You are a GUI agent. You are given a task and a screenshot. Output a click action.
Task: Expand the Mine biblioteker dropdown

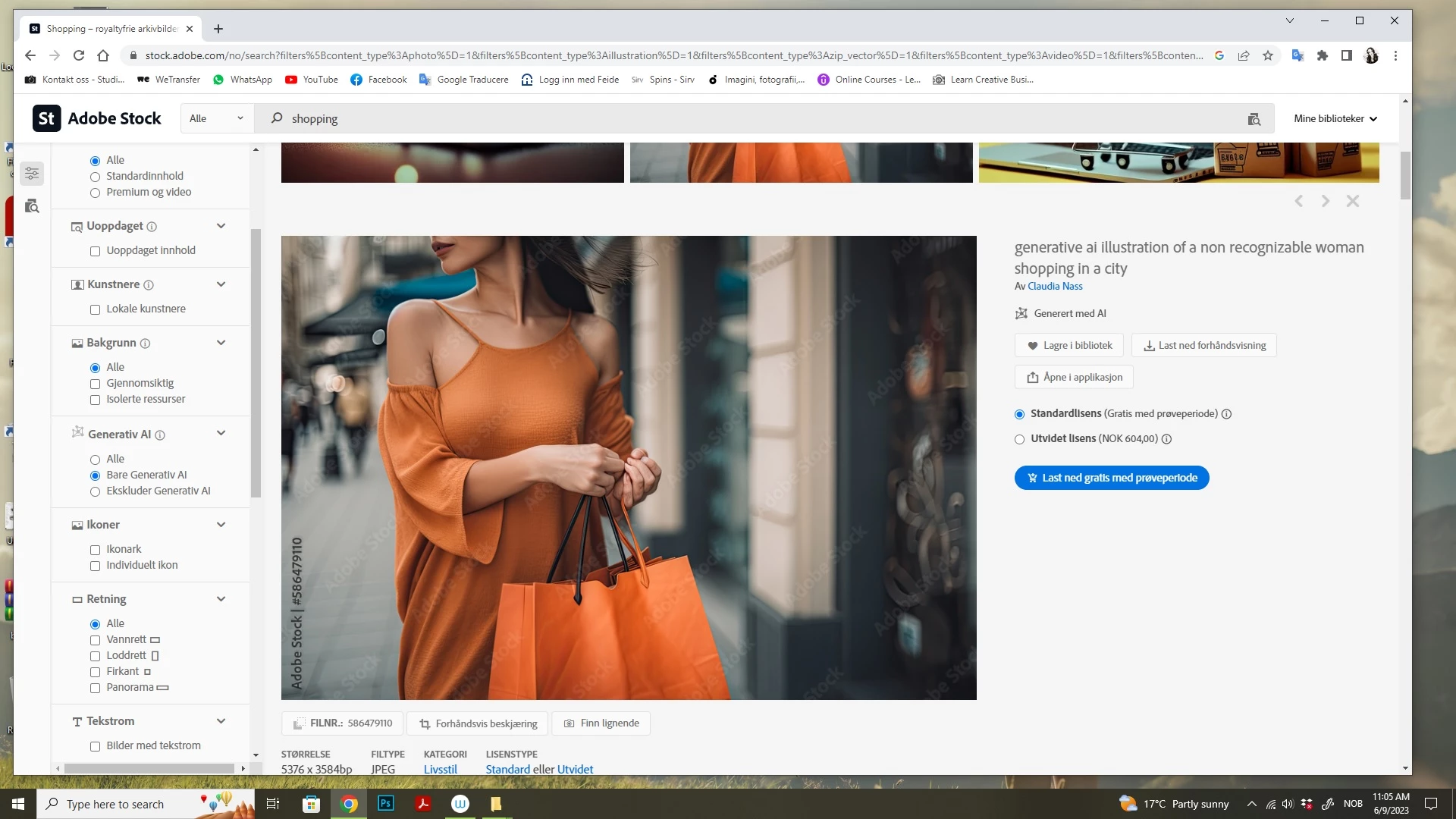1335,119
